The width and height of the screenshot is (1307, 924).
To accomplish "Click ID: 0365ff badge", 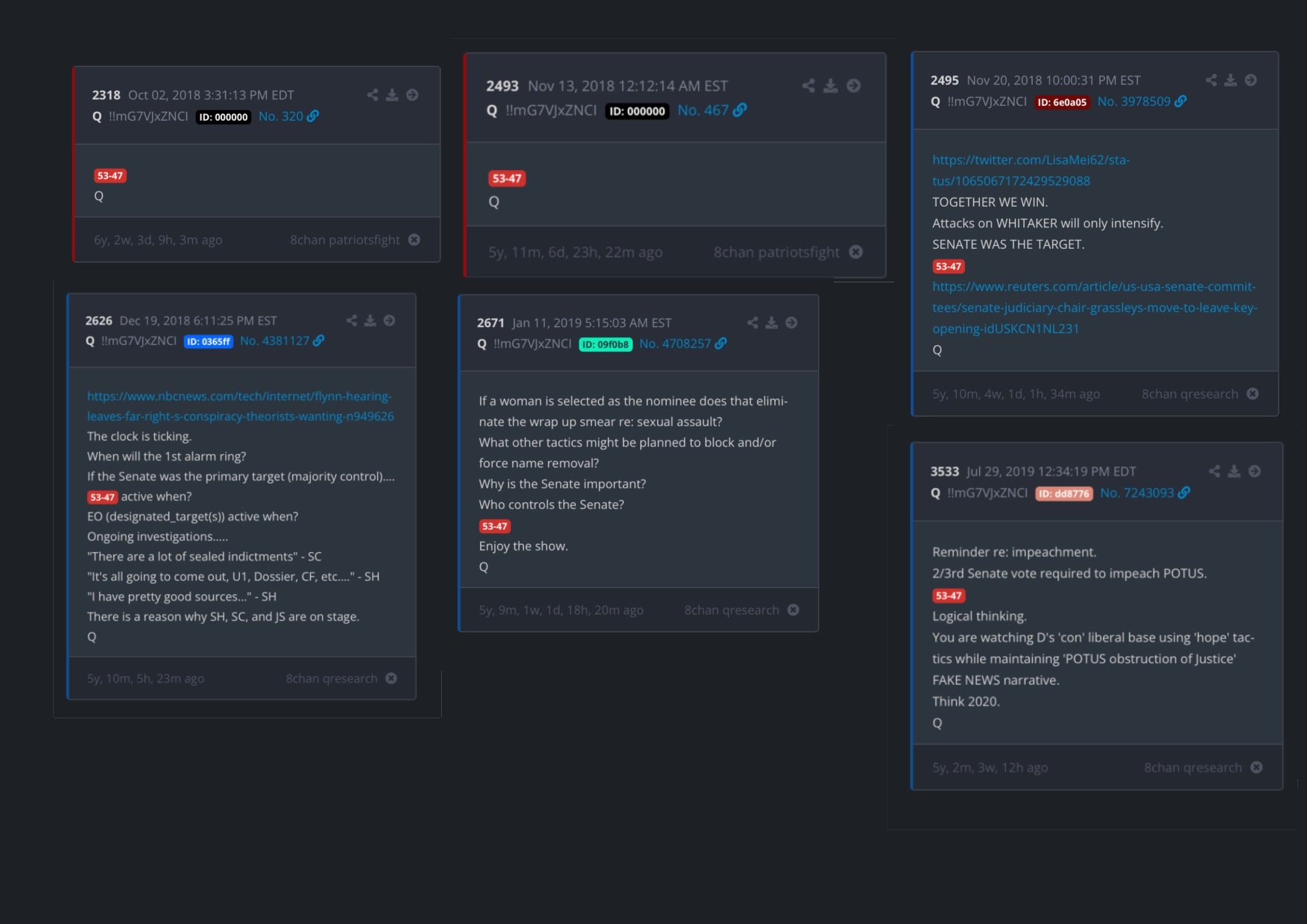I will [209, 341].
